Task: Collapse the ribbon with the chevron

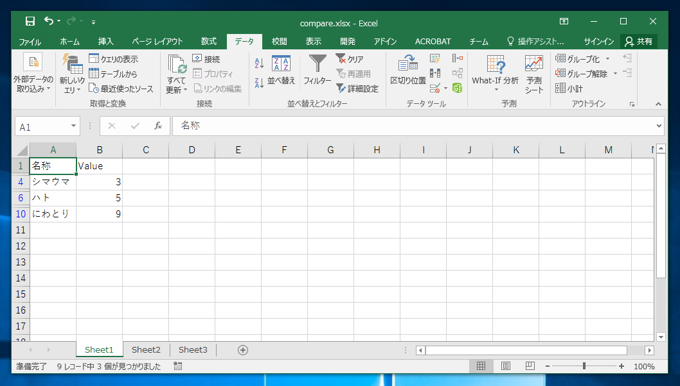Action: [658, 104]
